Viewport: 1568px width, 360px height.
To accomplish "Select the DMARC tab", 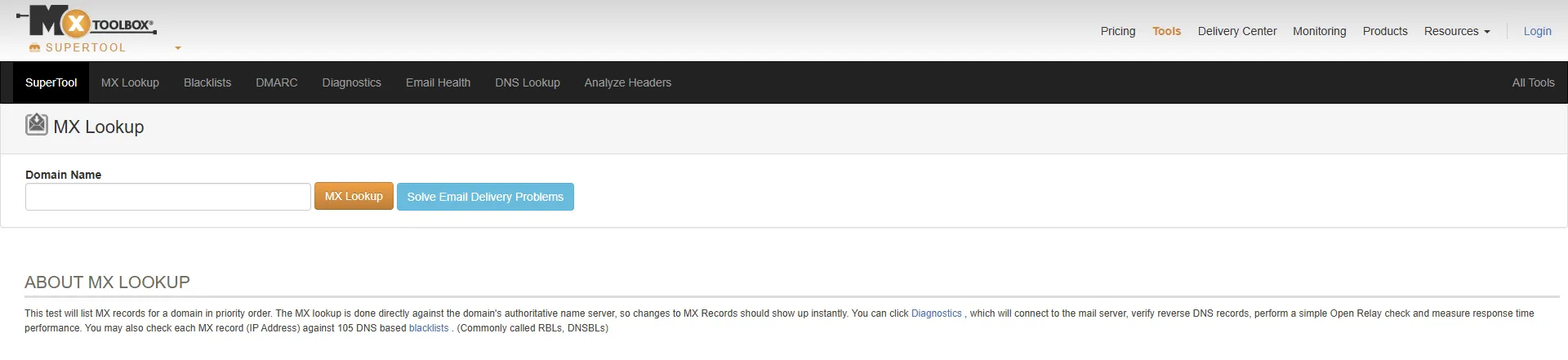I will 277,82.
